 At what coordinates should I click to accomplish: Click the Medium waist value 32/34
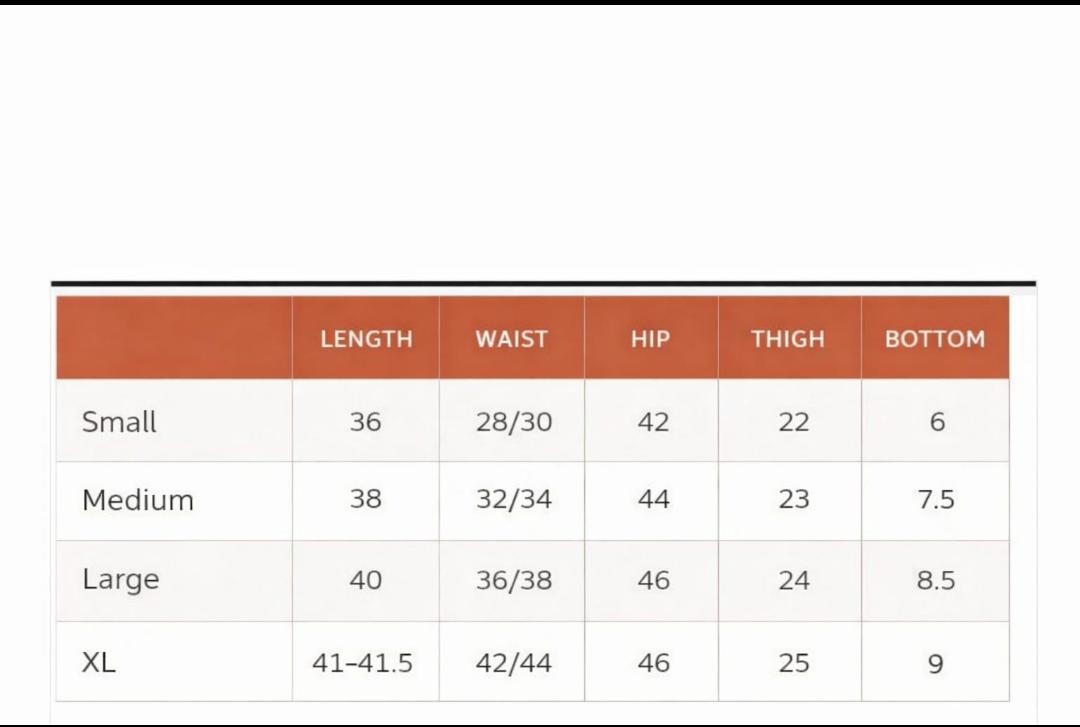click(x=514, y=500)
